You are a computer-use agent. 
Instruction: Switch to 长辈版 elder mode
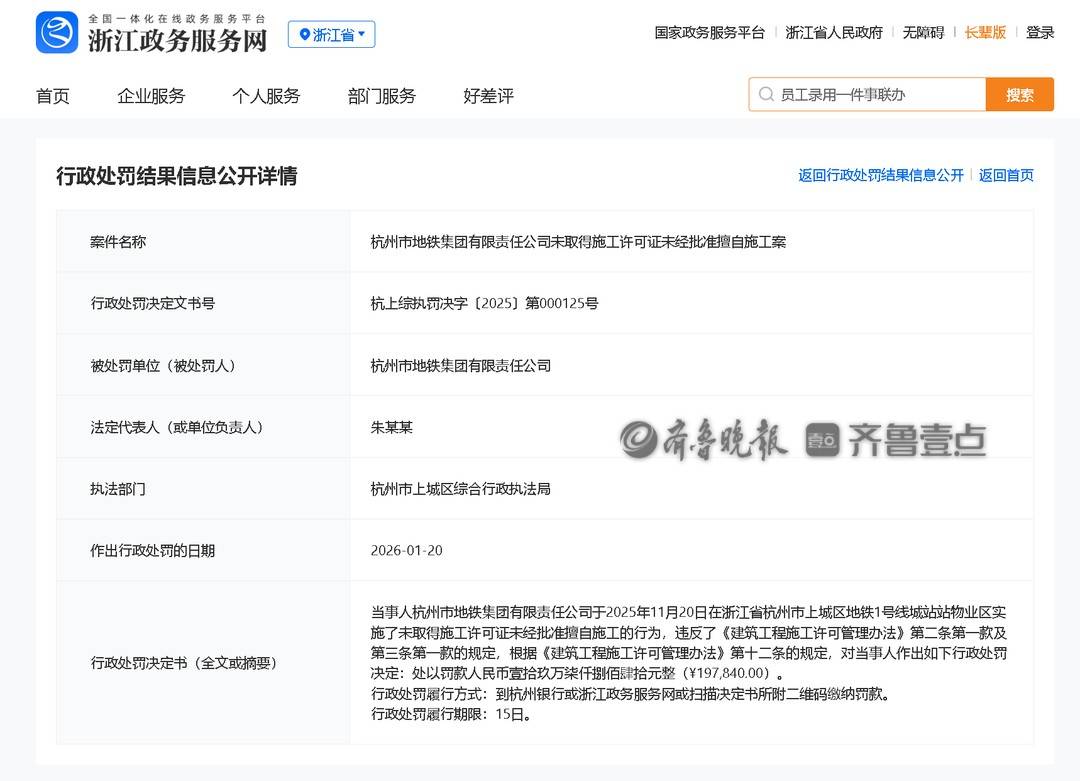(985, 32)
